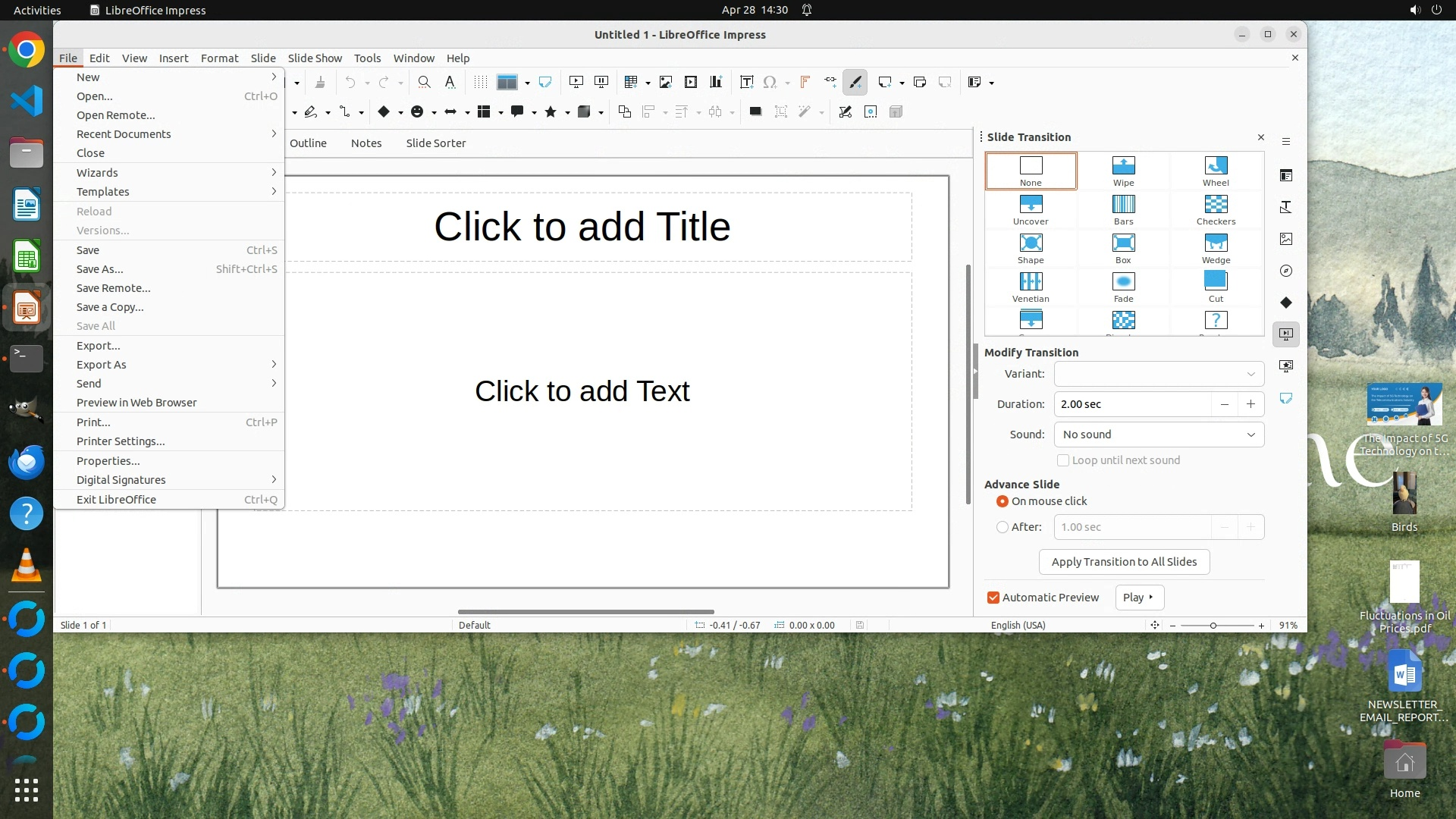Open the sidebar Navigator compass icon
This screenshot has height=819, width=1456.
1286,271
